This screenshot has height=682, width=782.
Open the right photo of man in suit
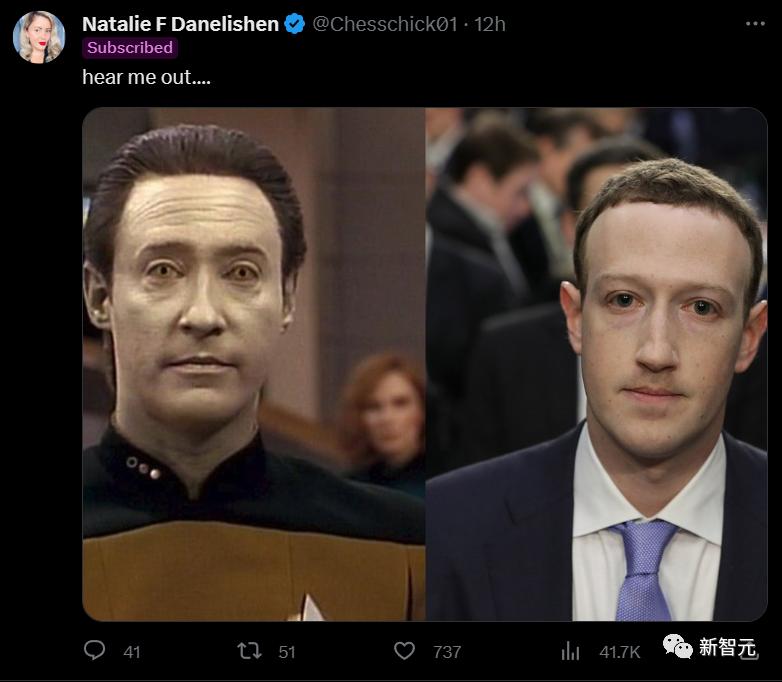[596, 364]
